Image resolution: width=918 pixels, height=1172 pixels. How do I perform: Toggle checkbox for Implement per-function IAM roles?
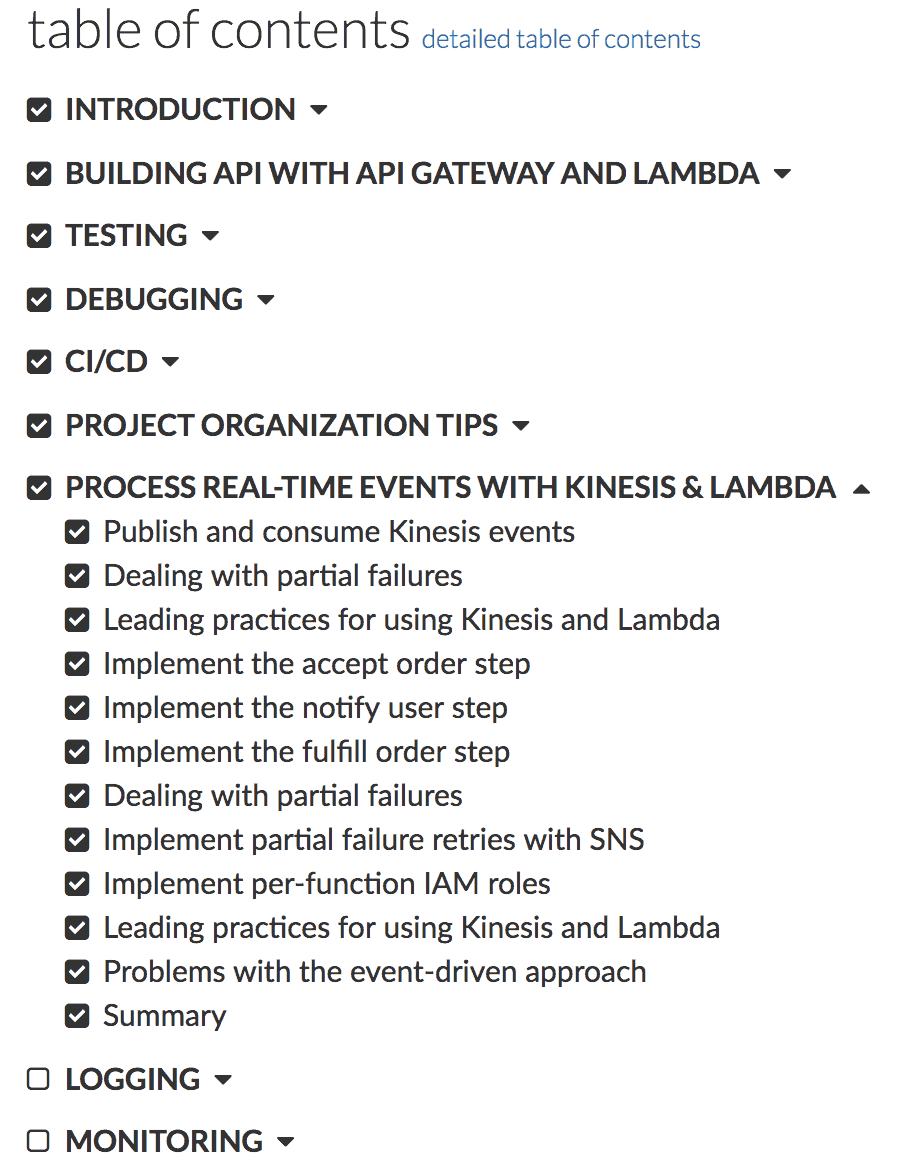(x=77, y=885)
